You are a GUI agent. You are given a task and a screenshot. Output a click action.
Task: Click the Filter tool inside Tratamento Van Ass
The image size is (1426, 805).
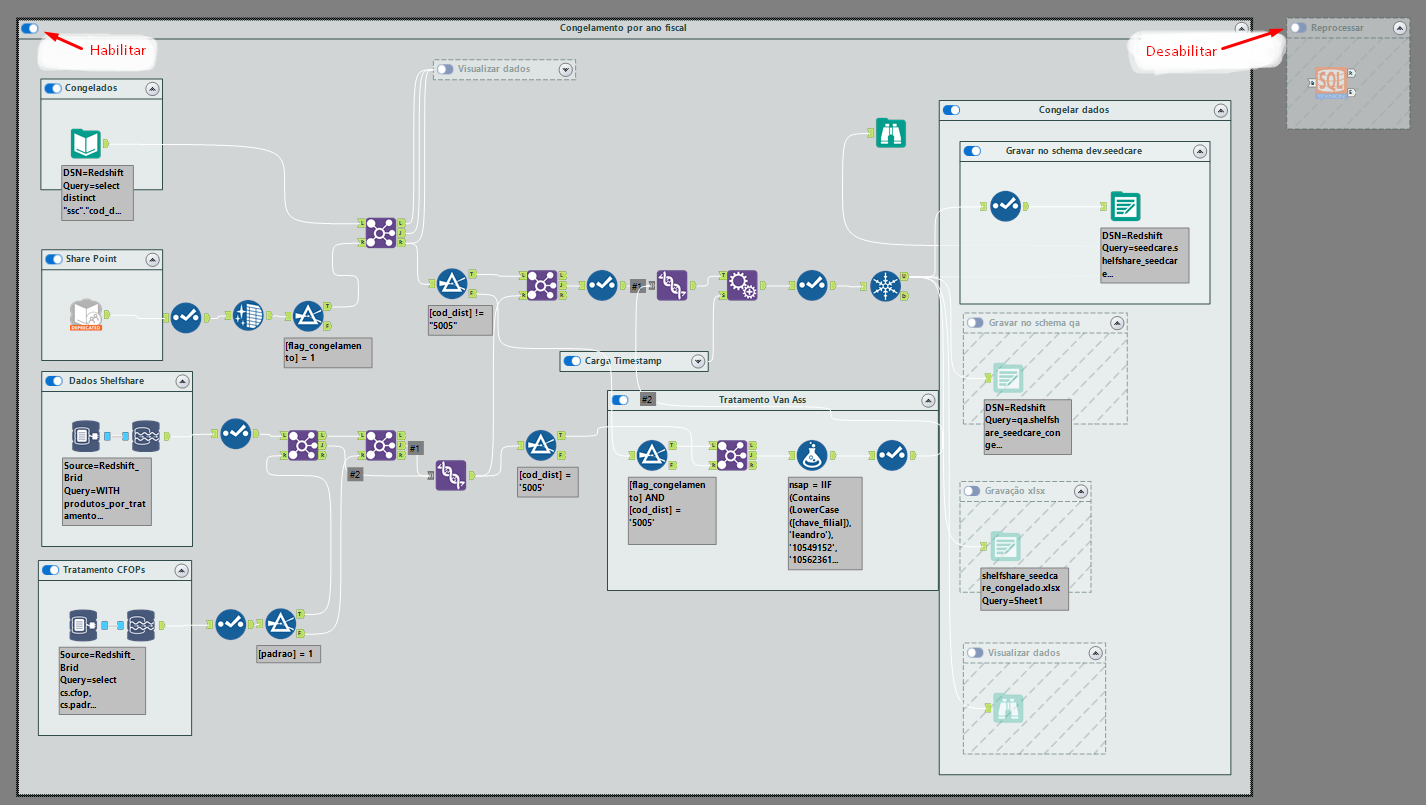tap(651, 456)
